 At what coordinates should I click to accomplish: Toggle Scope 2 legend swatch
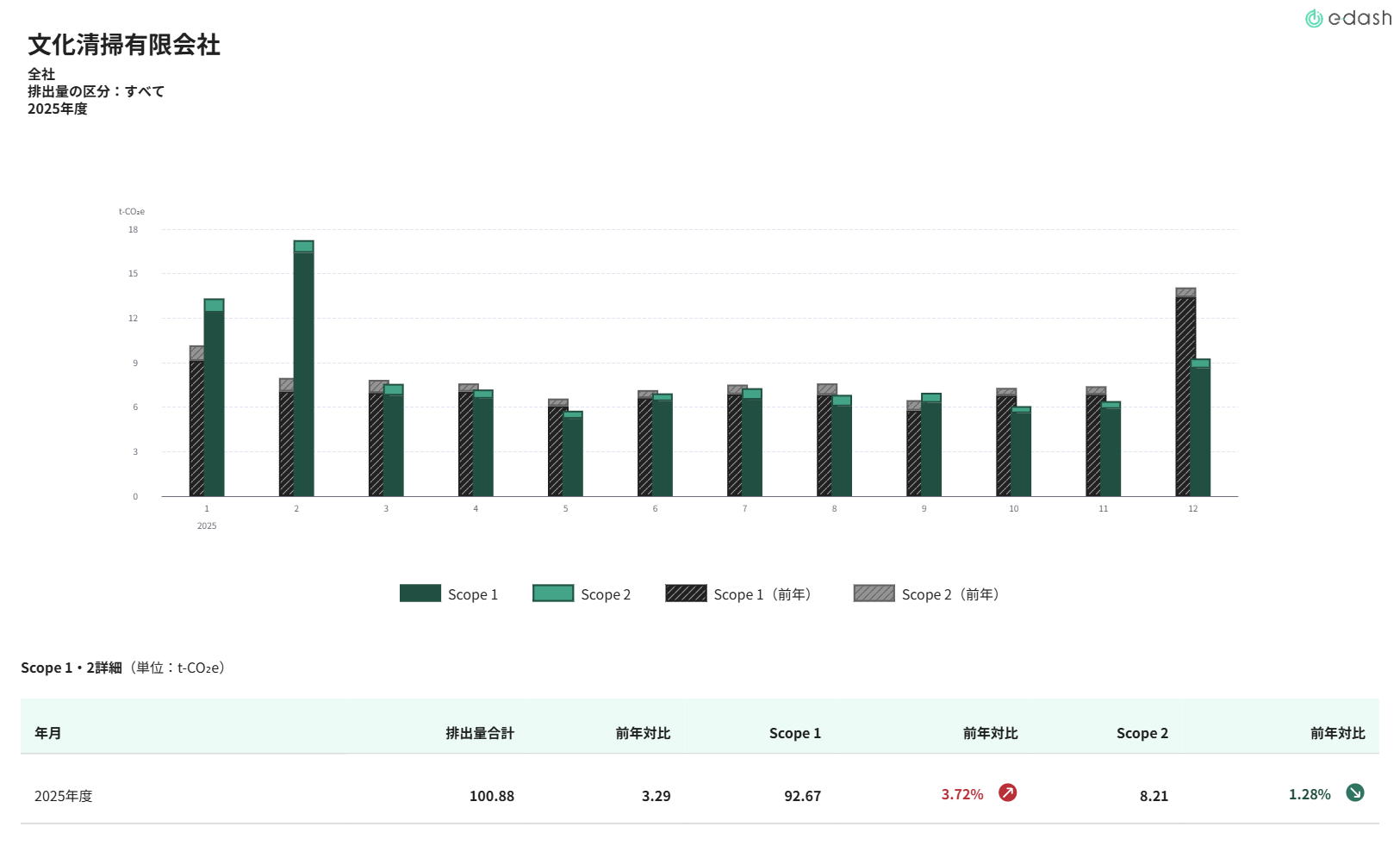(x=553, y=593)
